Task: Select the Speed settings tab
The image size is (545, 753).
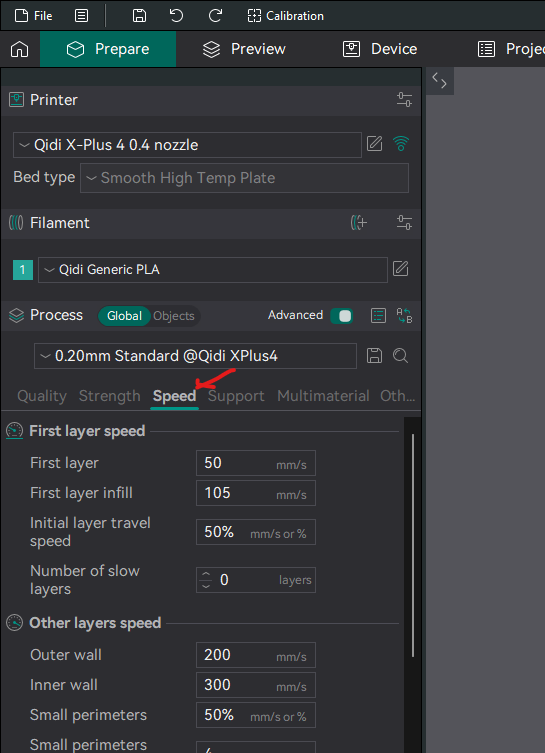Action: click(174, 396)
